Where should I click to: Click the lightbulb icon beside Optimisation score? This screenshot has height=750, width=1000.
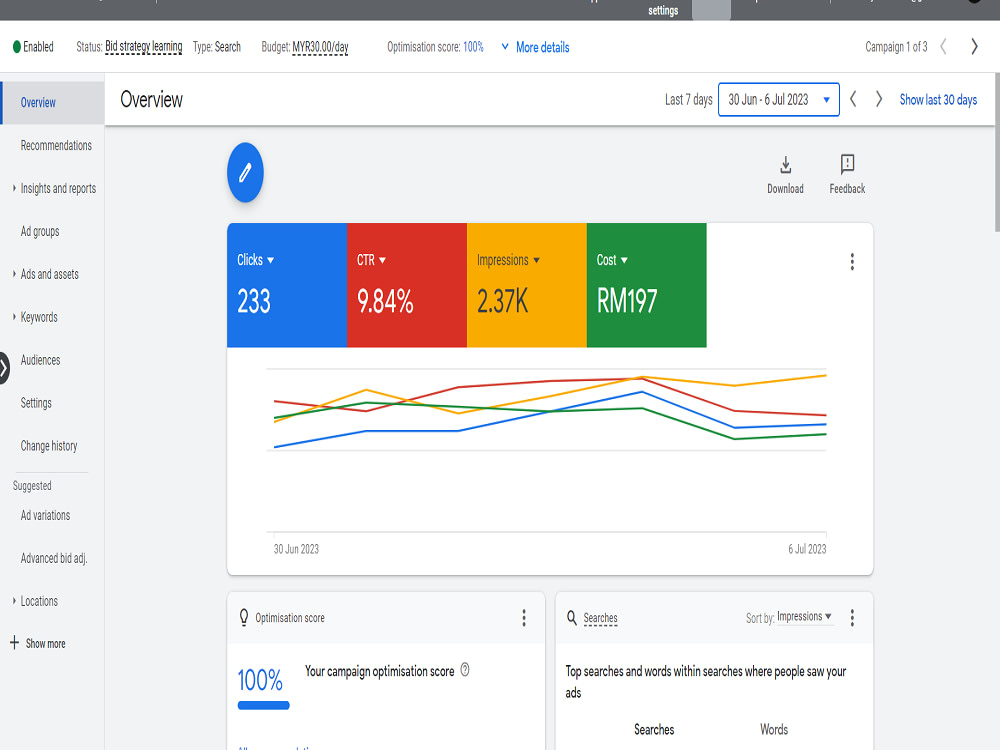point(244,617)
